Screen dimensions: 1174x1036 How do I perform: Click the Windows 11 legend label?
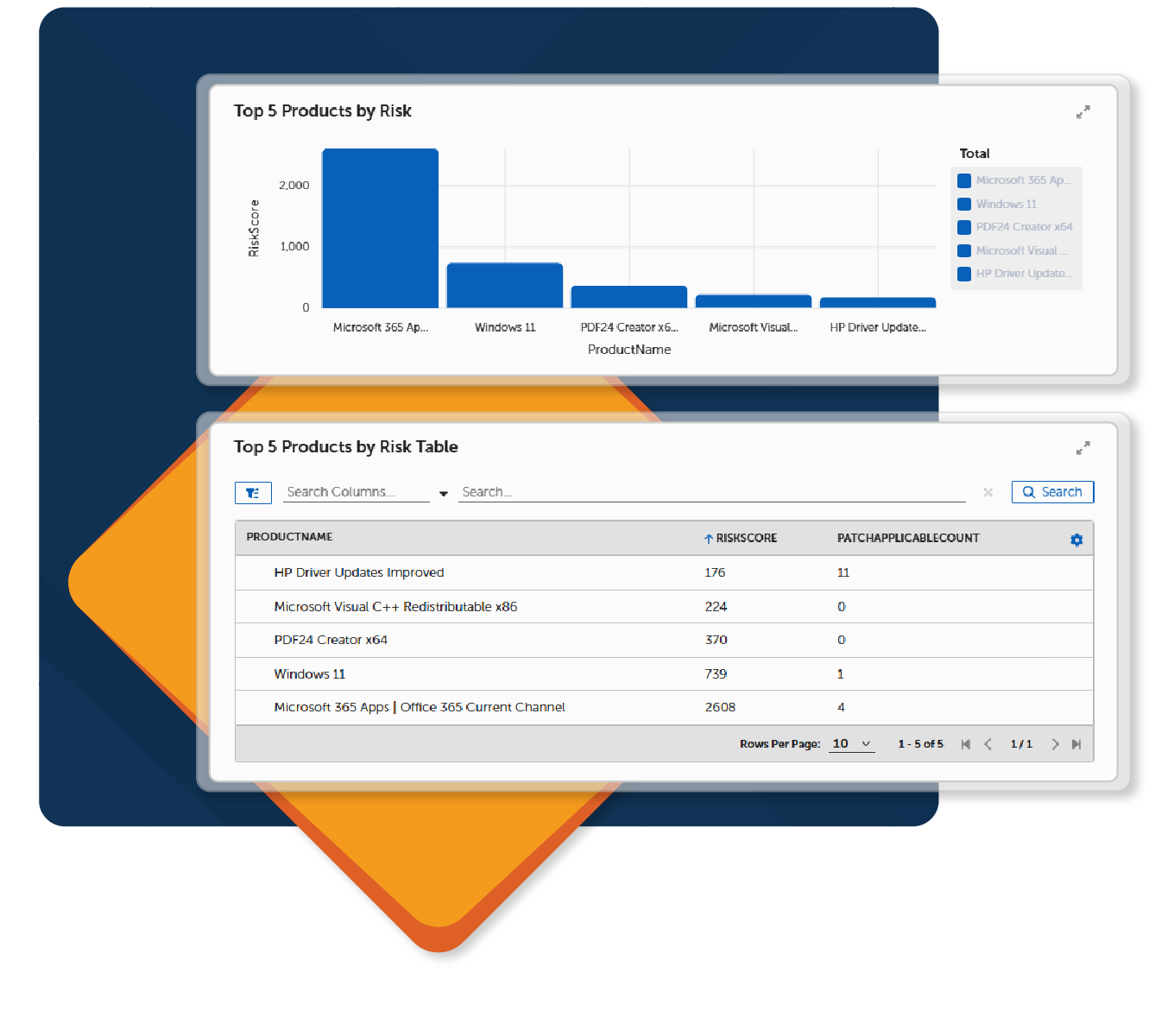pyautogui.click(x=1007, y=205)
